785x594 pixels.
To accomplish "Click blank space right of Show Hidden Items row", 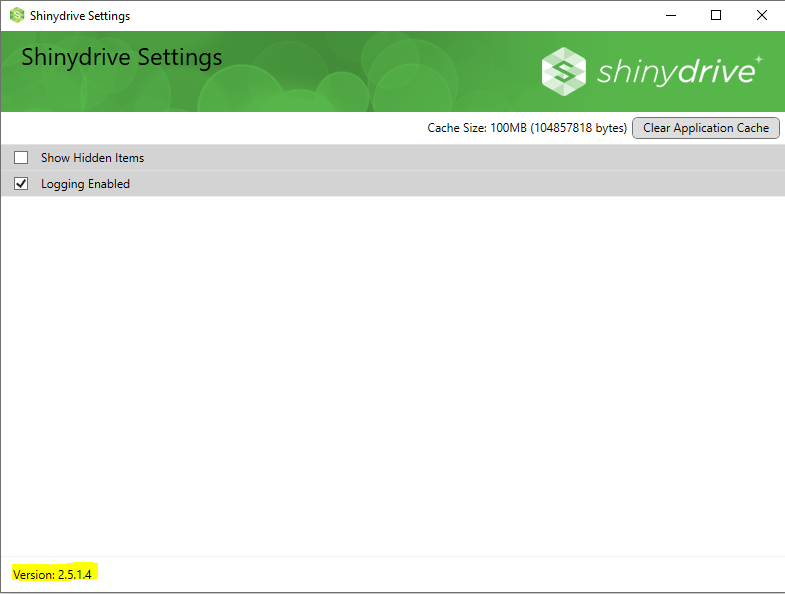I will point(450,158).
